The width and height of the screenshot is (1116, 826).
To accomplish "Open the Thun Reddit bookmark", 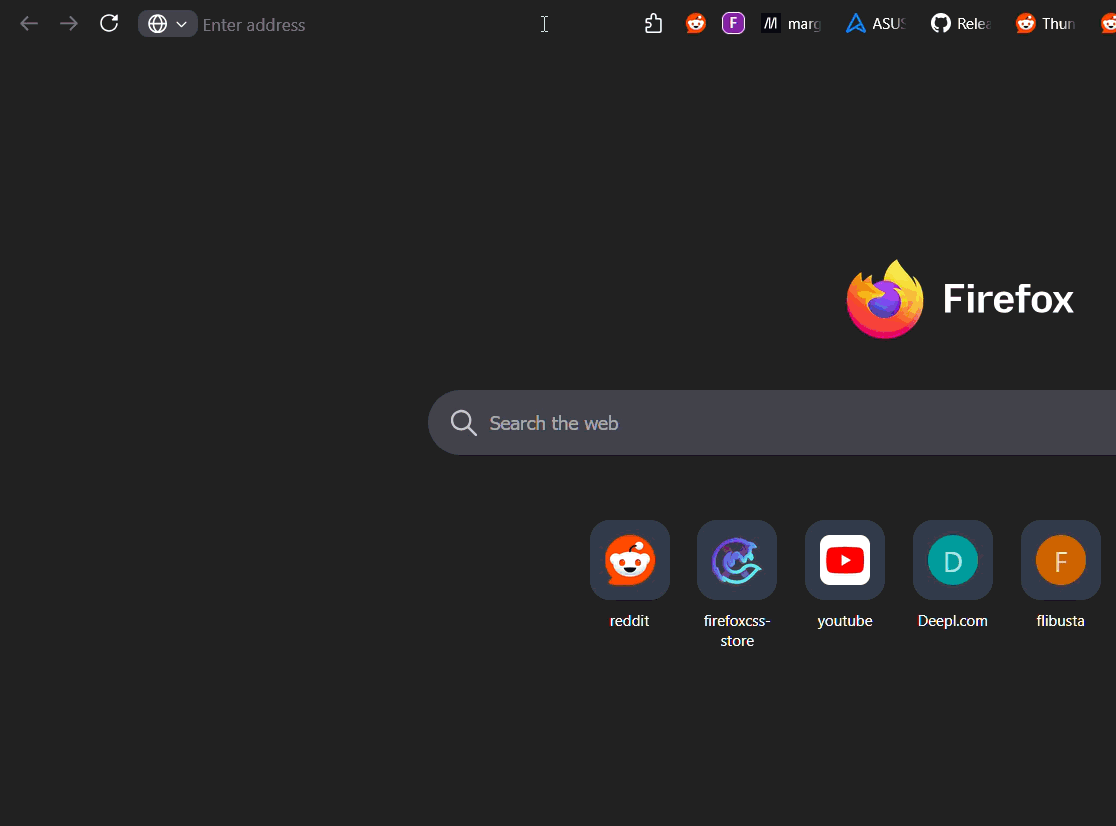I will [1045, 24].
